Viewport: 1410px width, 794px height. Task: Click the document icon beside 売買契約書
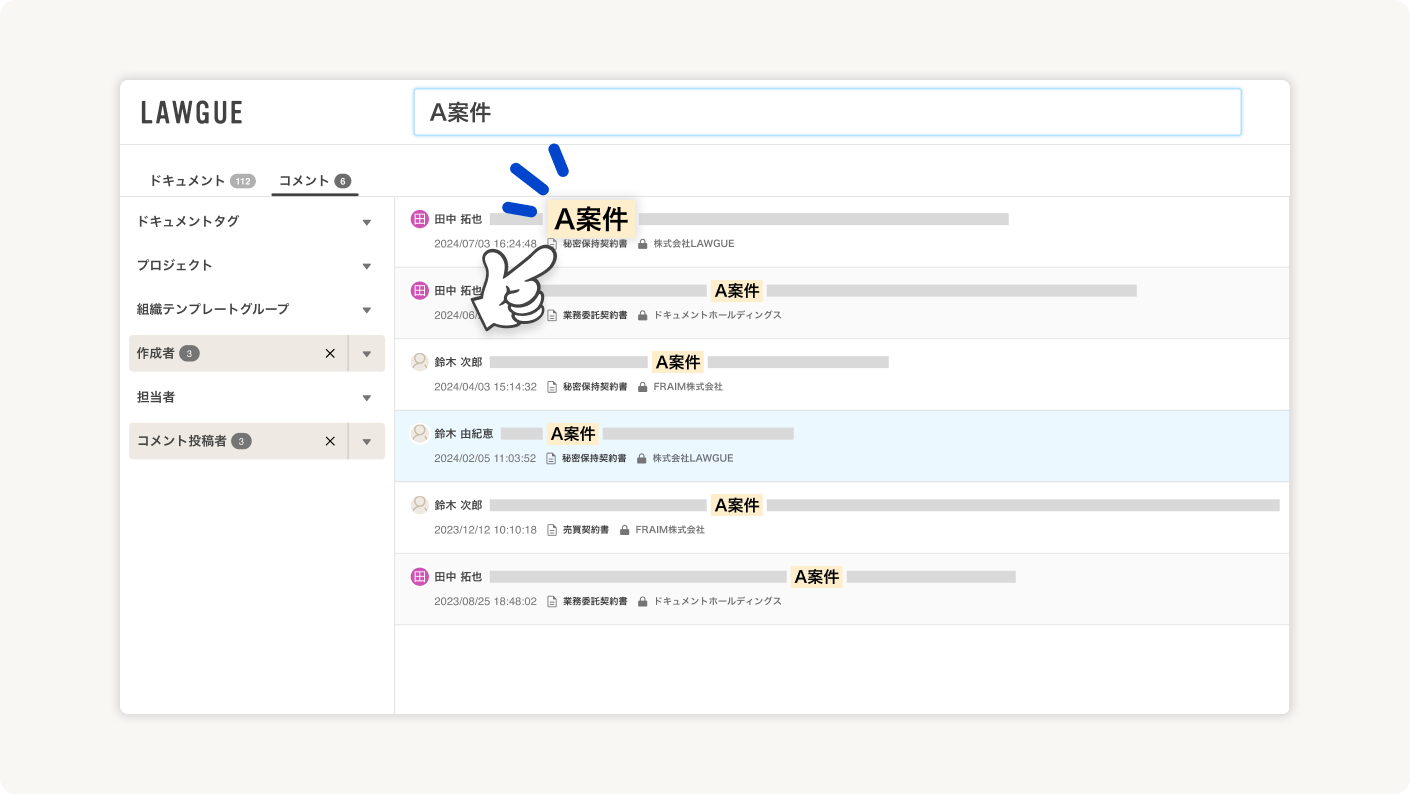551,529
